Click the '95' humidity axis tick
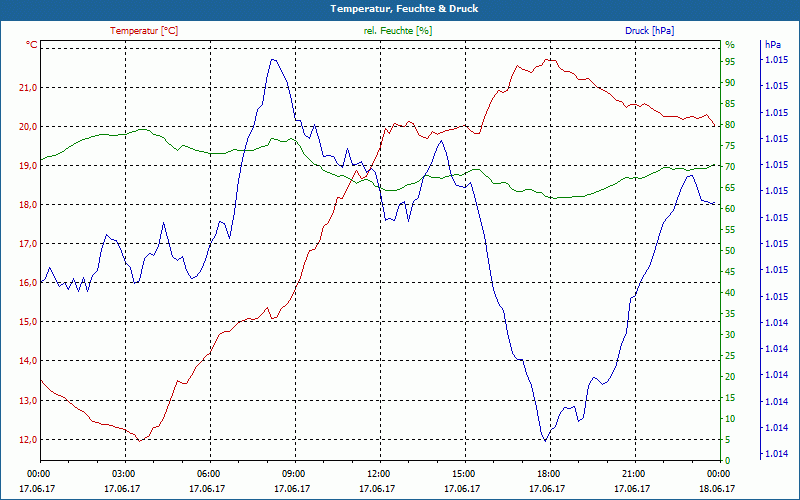The width and height of the screenshot is (800, 500). (730, 62)
